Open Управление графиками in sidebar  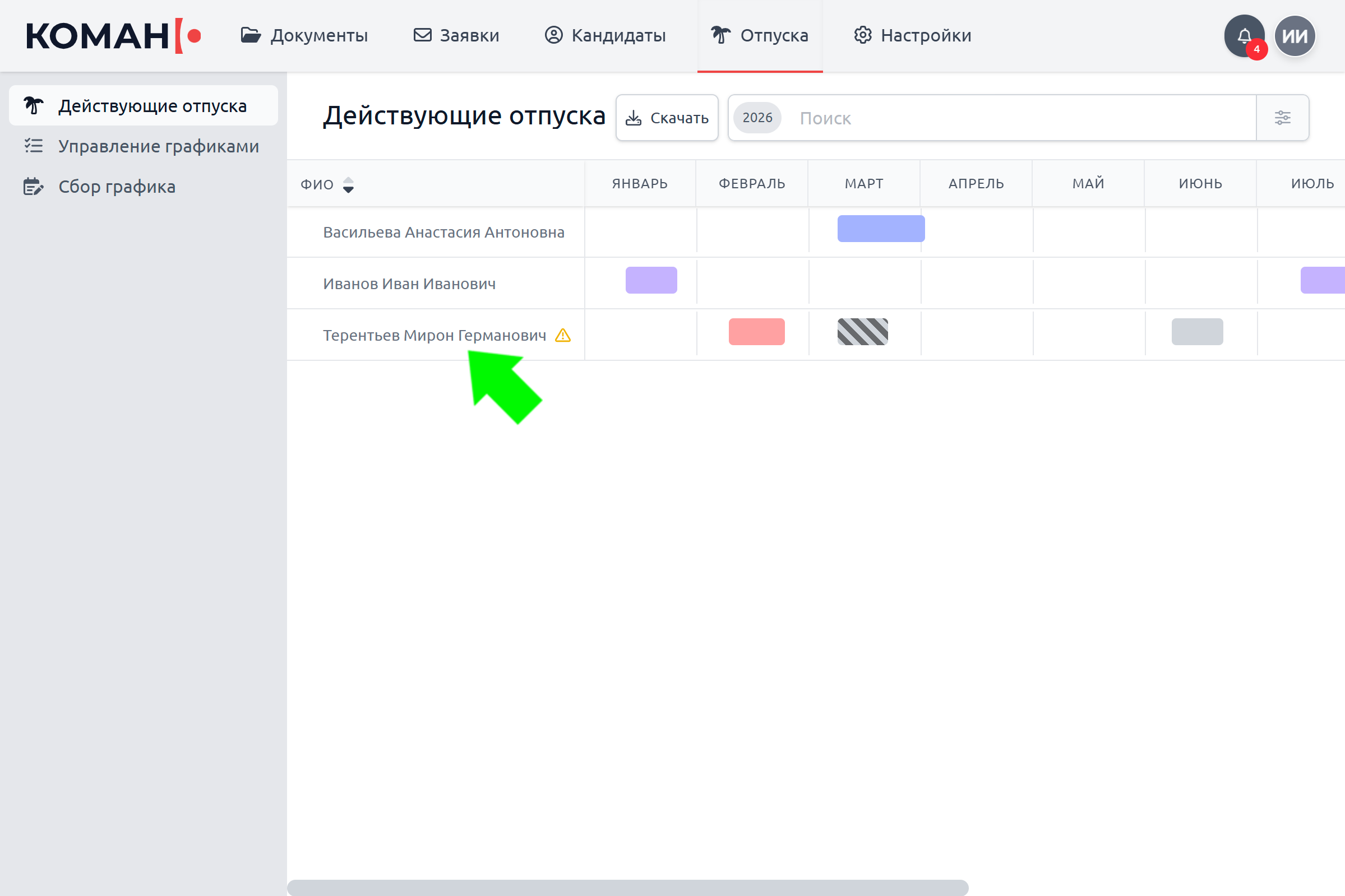pos(158,146)
